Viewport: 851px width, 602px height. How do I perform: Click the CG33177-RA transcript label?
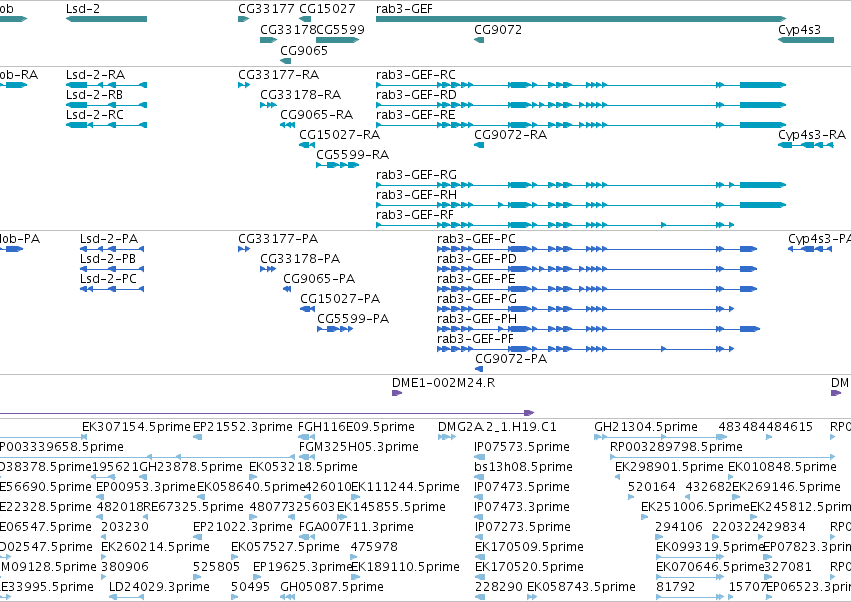[x=278, y=74]
